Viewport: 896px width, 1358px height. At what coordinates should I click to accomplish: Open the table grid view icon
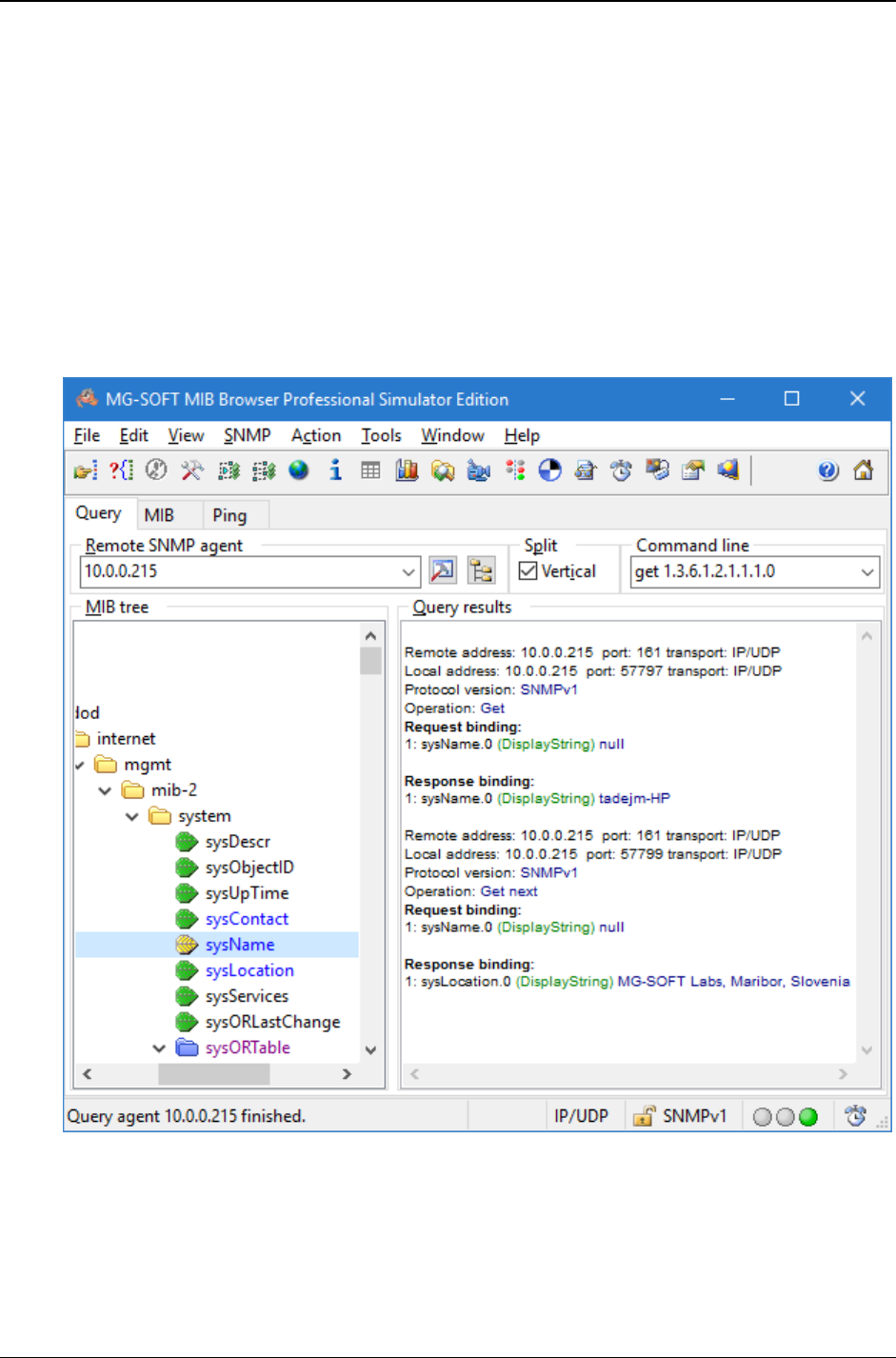tap(371, 470)
